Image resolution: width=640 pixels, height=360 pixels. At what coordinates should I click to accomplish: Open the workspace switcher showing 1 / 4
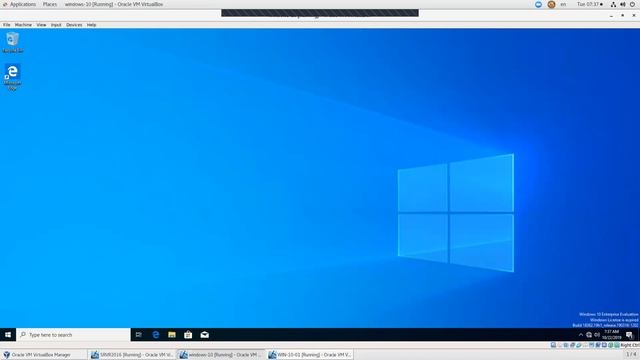[x=631, y=355]
